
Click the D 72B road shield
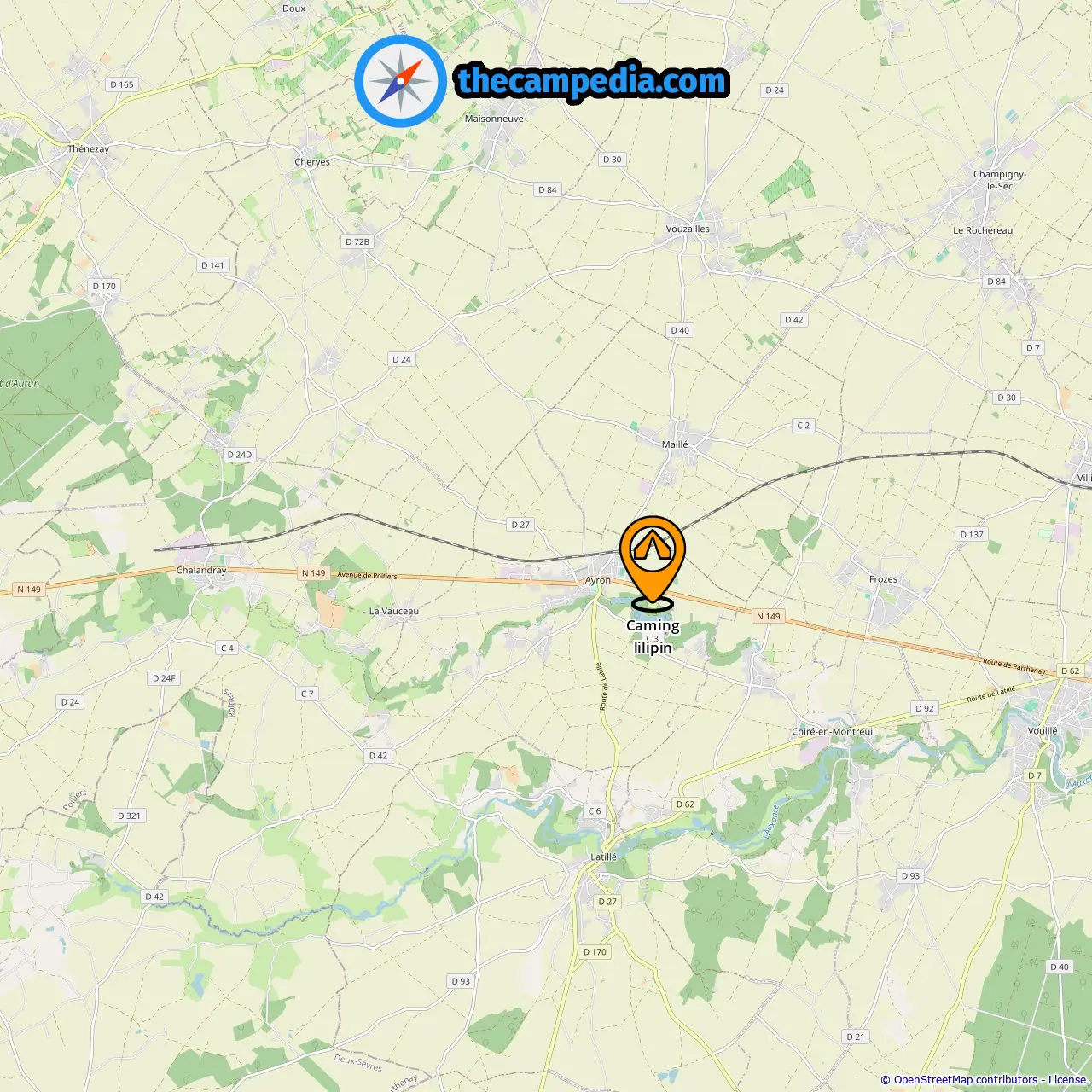(x=357, y=241)
